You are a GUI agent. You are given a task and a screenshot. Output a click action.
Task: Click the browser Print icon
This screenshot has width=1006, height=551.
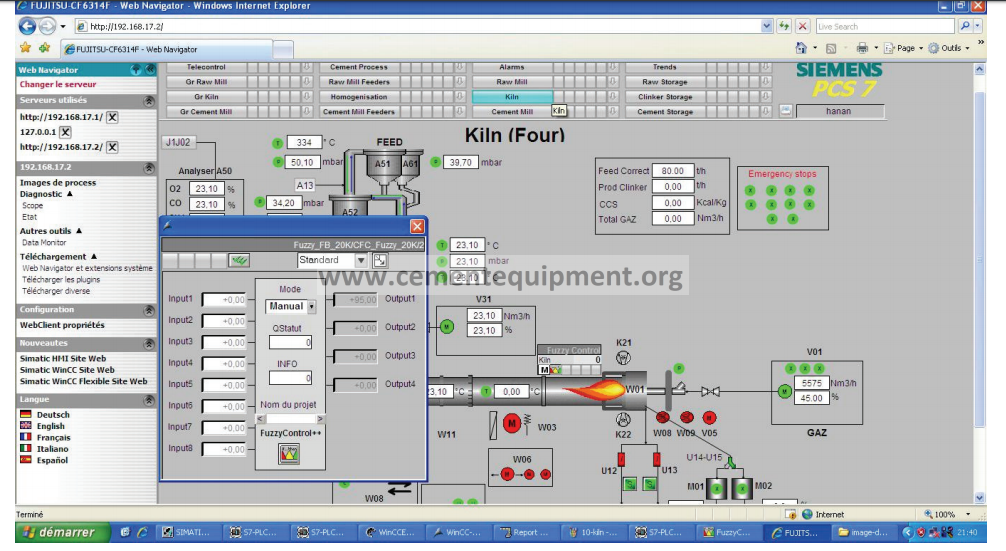point(862,48)
